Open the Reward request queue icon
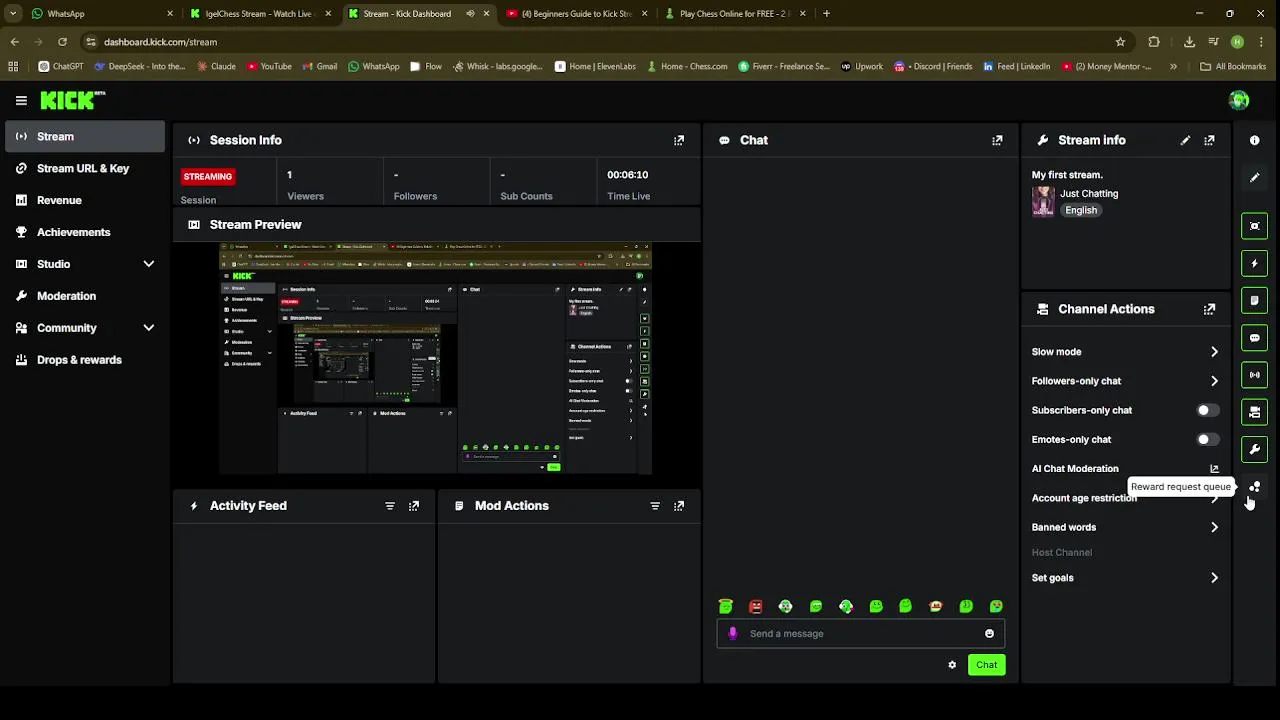 point(1254,487)
